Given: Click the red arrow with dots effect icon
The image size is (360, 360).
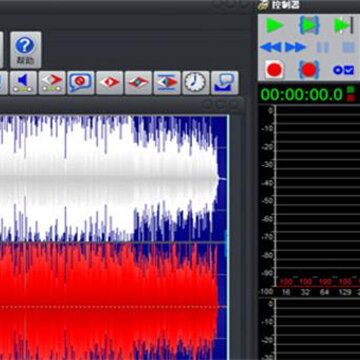Looking at the screenshot, I should (x=52, y=83).
